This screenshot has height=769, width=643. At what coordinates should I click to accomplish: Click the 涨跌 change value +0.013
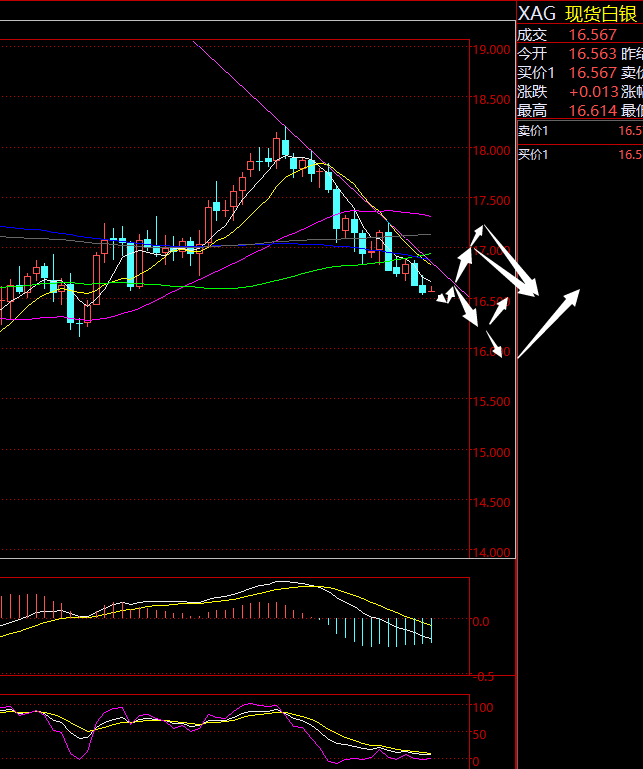(593, 92)
